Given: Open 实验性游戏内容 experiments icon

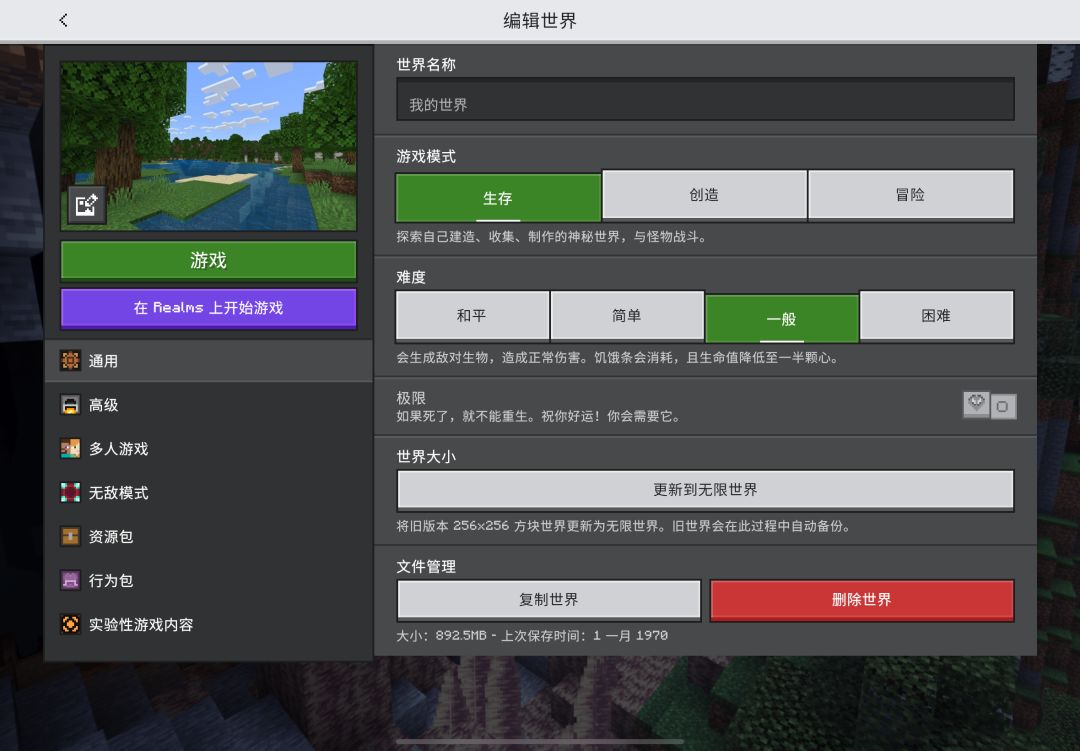Looking at the screenshot, I should [x=70, y=624].
